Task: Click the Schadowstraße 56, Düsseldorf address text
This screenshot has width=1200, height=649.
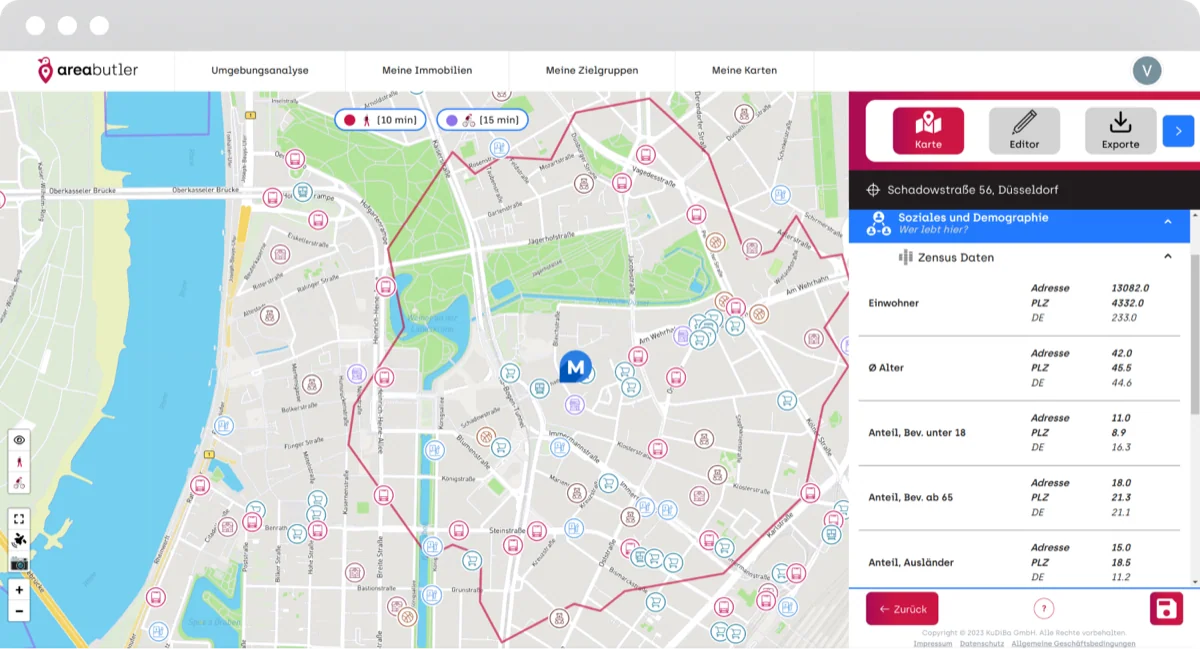Action: [972, 190]
